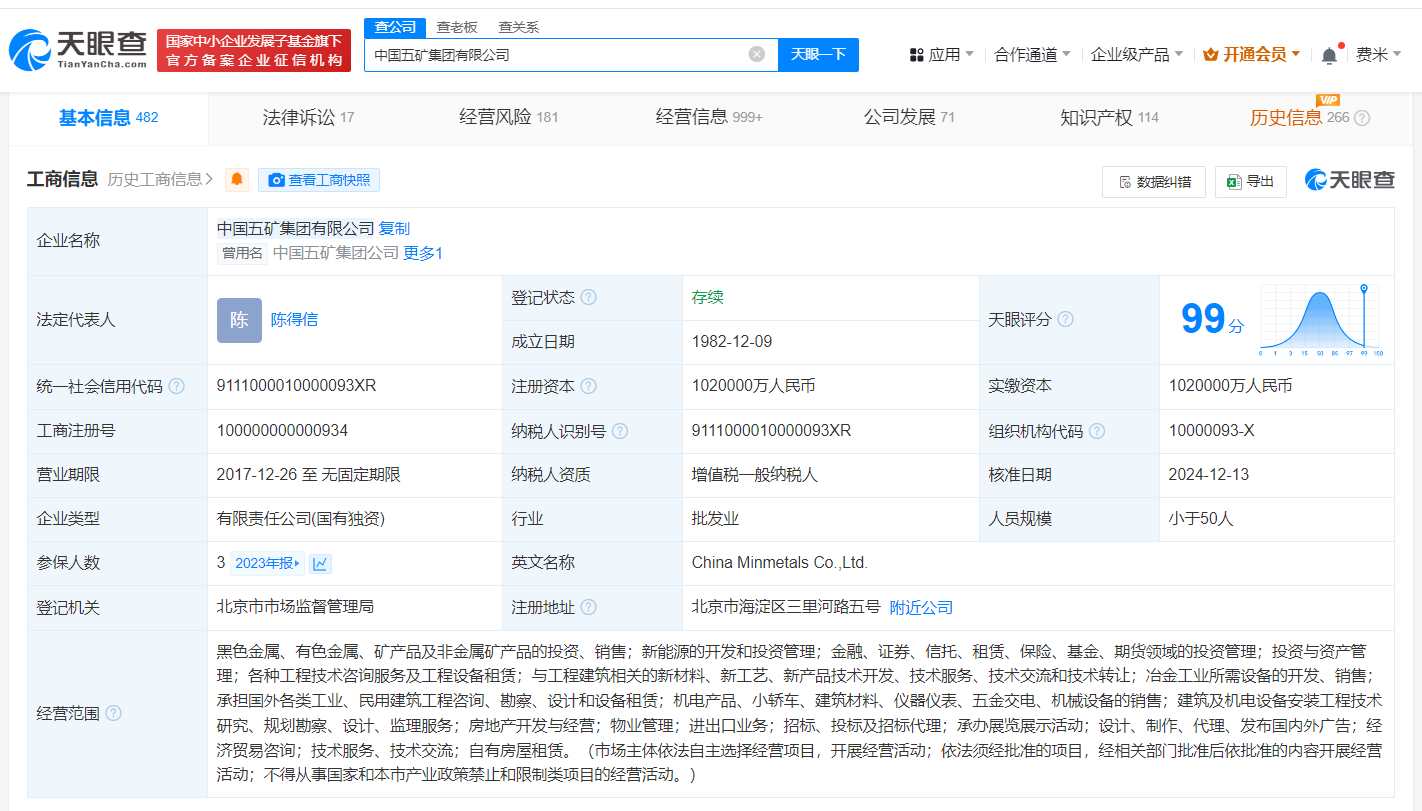This screenshot has width=1422, height=811.
Task: Click in the company name search field
Action: click(x=555, y=54)
